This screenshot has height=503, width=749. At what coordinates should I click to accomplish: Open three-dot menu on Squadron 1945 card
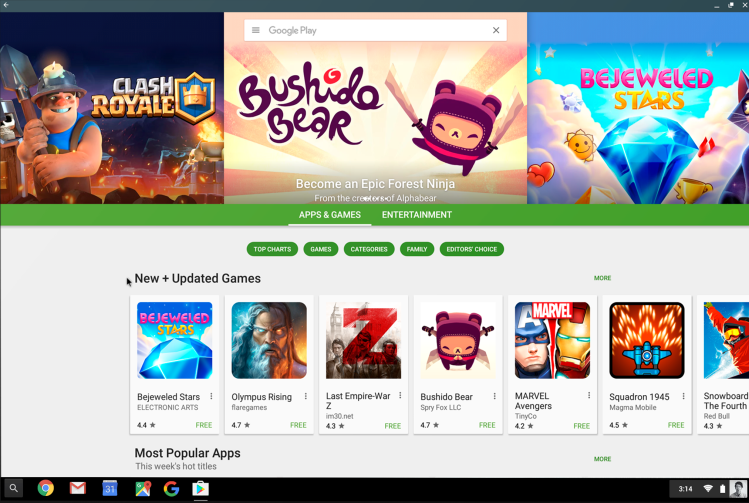click(683, 396)
